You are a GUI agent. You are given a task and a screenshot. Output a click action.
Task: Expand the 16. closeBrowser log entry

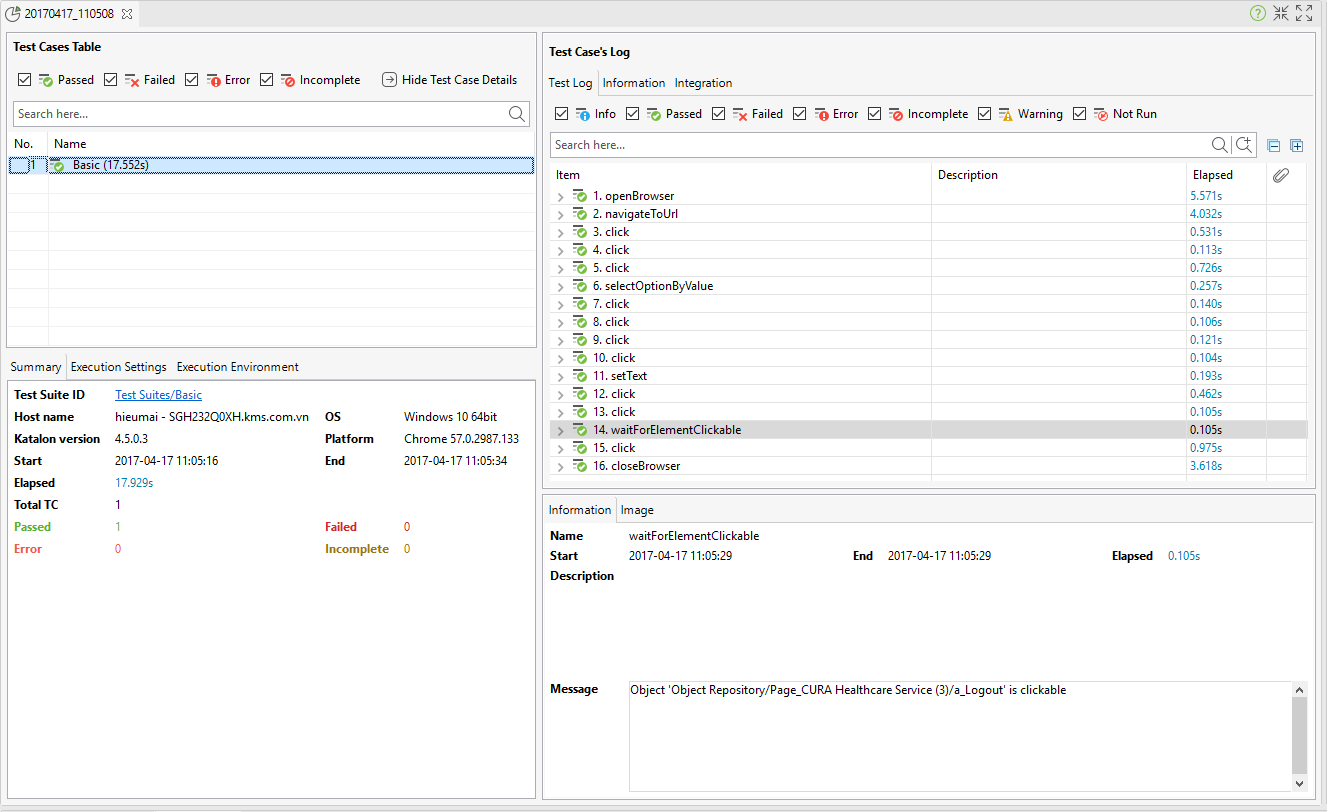pos(560,467)
